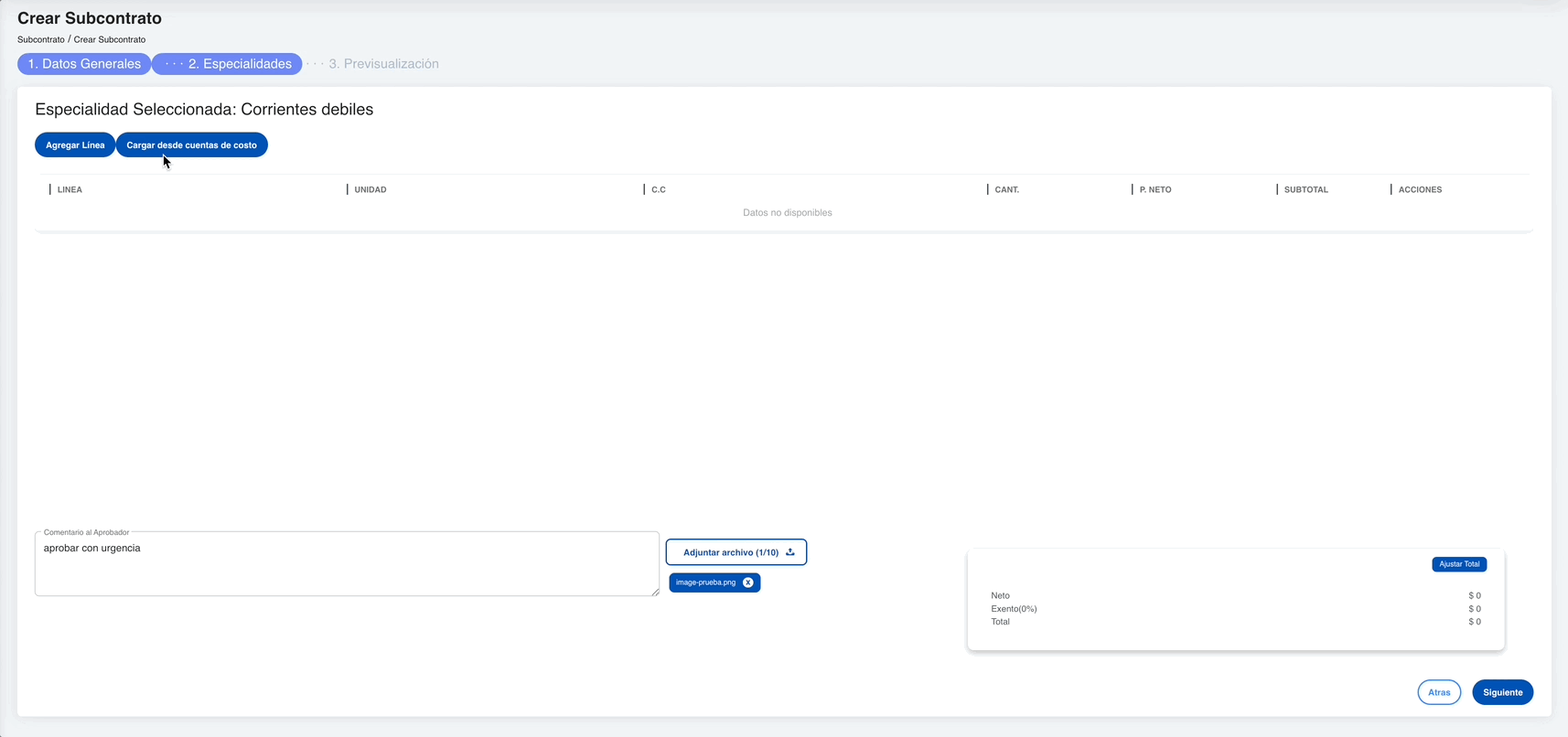Click the CANT. column header
The height and width of the screenshot is (737, 1568).
(x=1006, y=189)
